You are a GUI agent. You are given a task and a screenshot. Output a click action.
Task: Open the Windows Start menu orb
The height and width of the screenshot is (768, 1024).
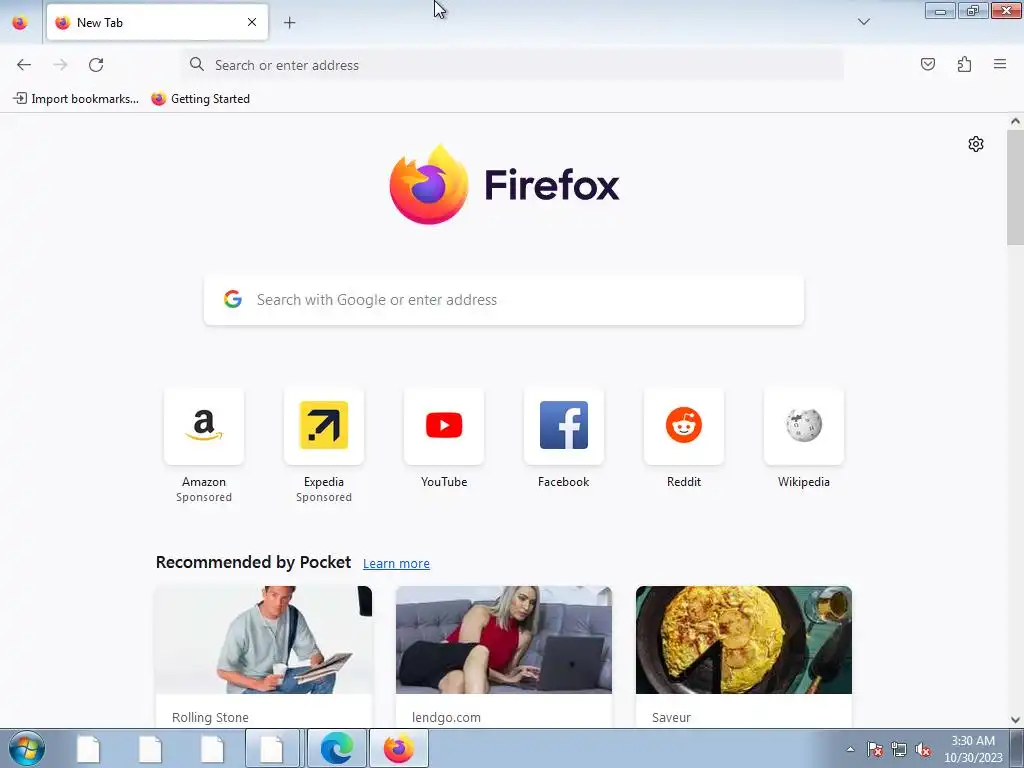coord(26,748)
